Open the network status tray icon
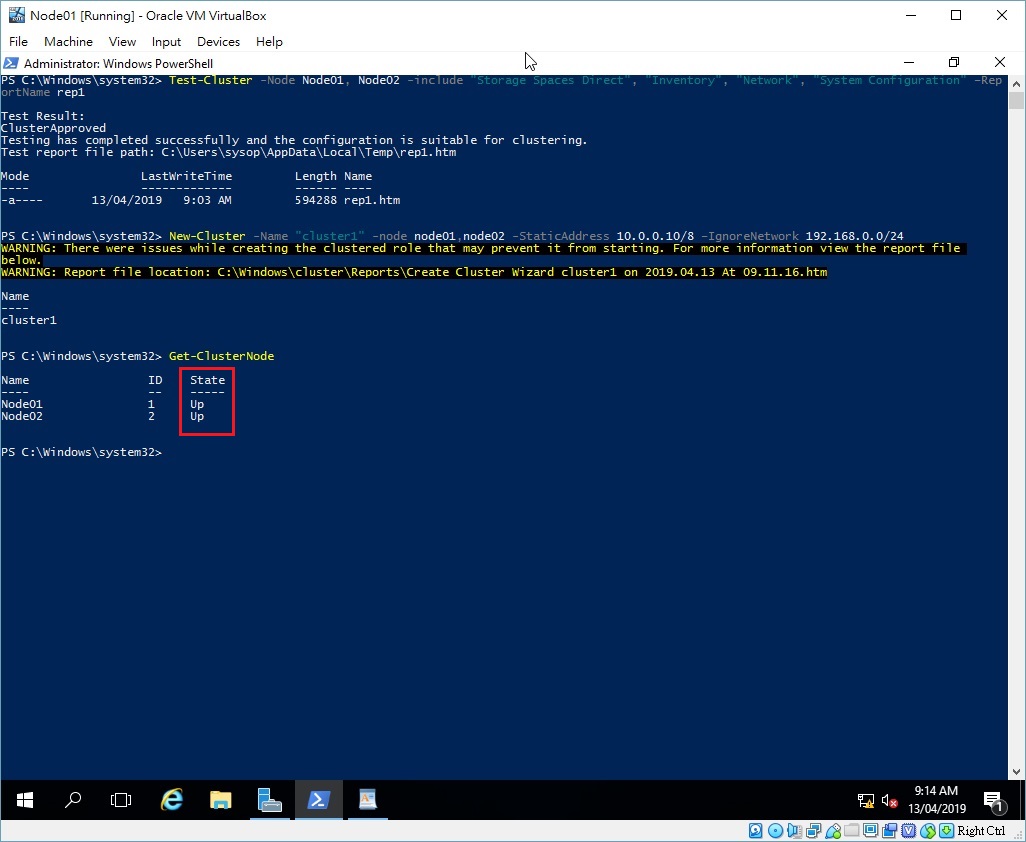1026x842 pixels. [865, 800]
